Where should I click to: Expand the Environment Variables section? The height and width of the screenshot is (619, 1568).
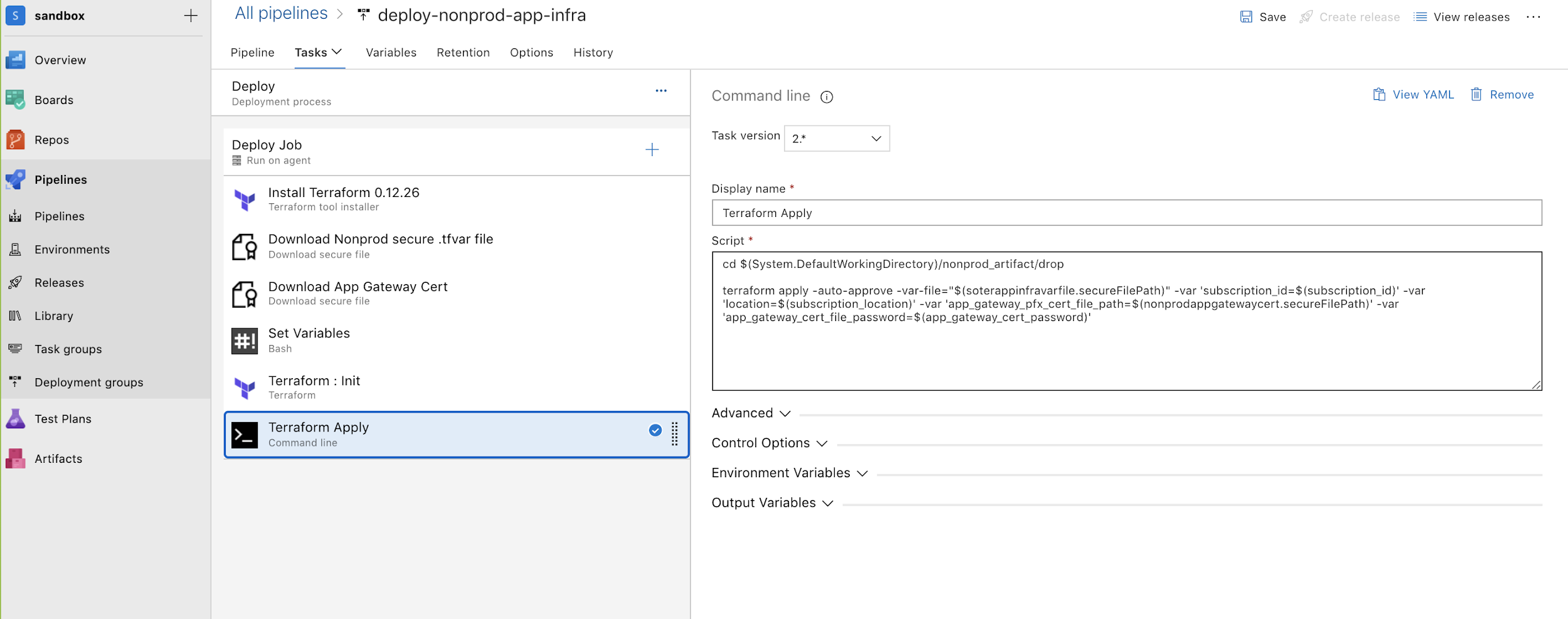coord(790,474)
